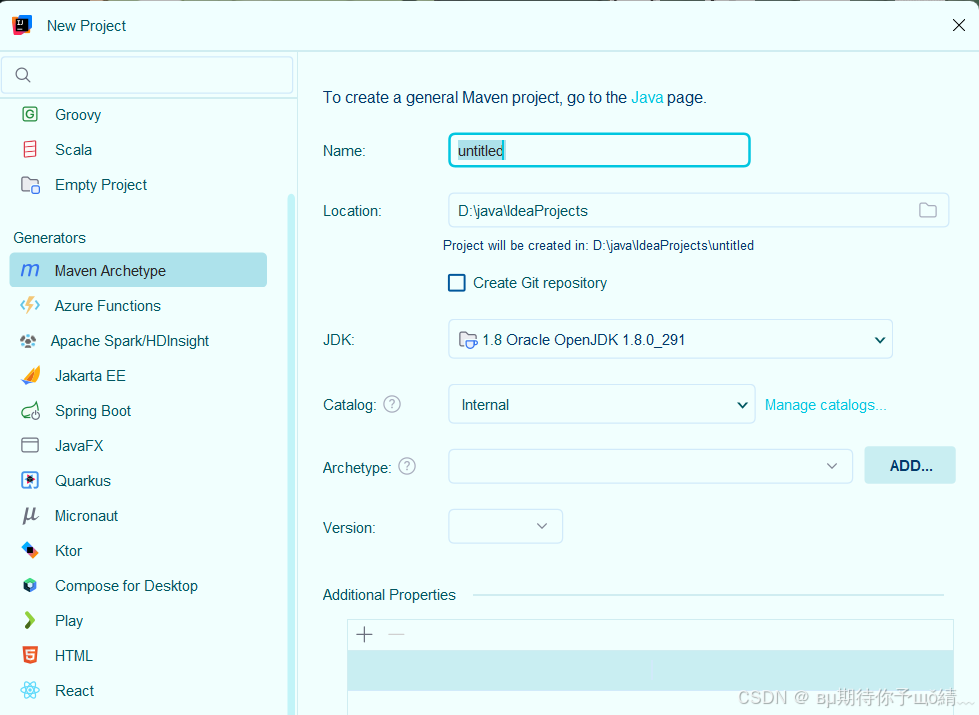The image size is (979, 715).
Task: Select Spring Boot generator
Action: (92, 411)
